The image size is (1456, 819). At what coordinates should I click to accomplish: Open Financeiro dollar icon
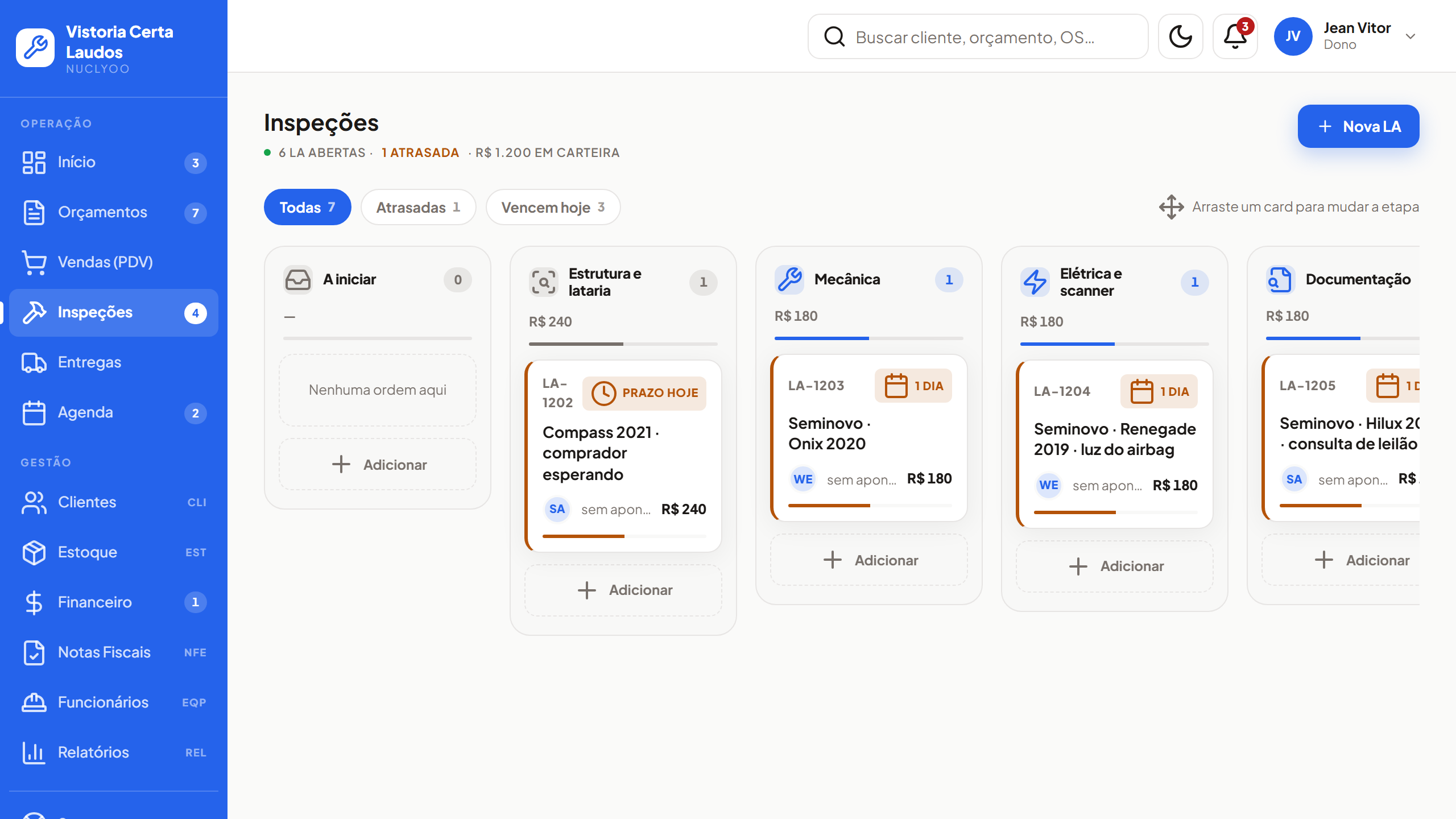[x=34, y=602]
